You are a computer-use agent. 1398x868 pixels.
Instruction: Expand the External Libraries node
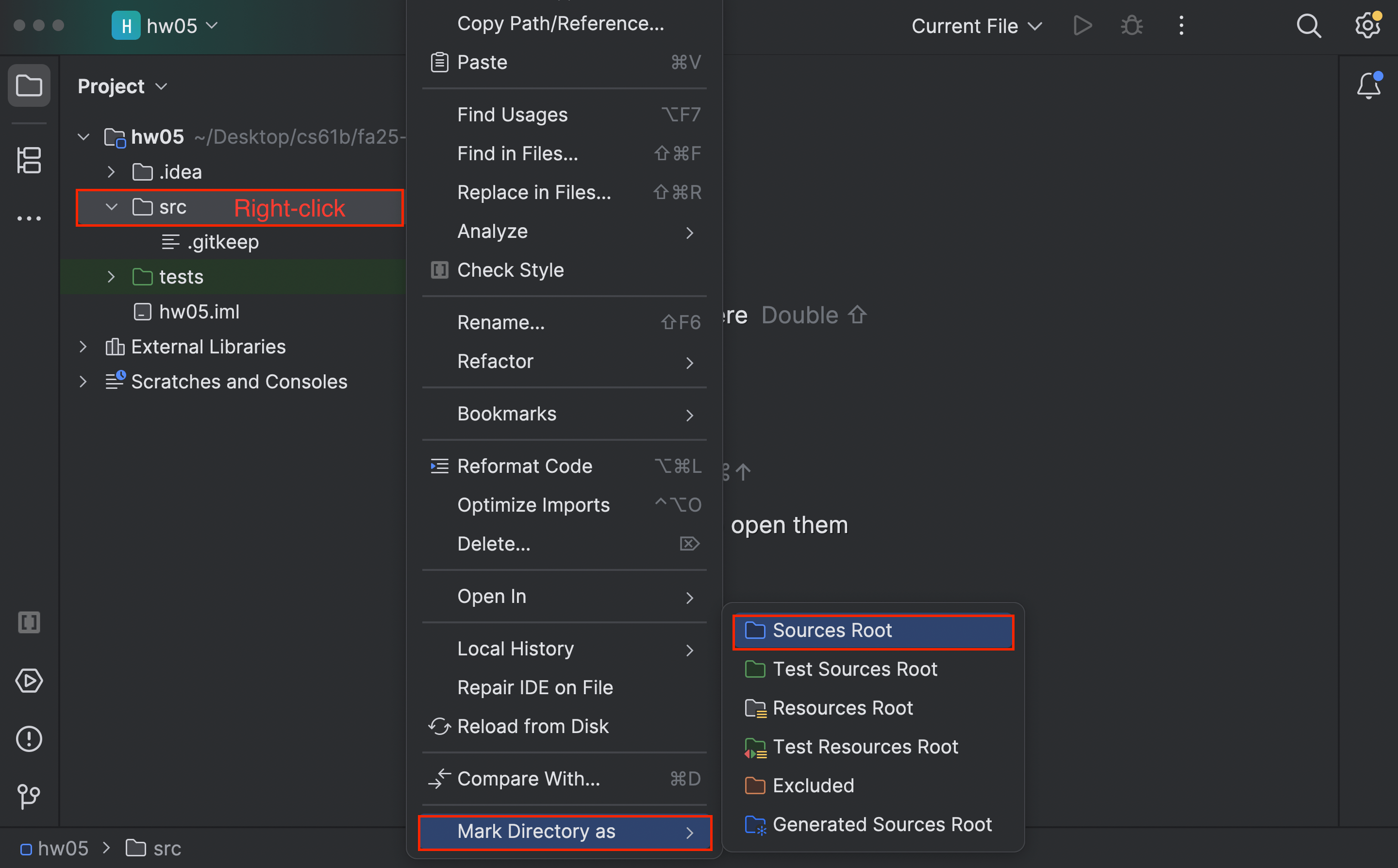click(83, 347)
